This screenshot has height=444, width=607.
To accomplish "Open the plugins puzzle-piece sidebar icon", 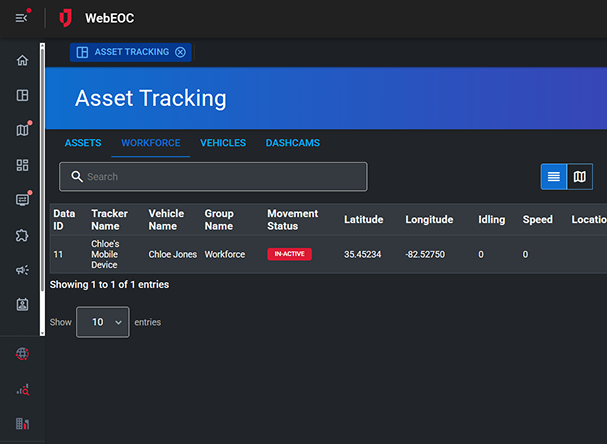I will (22, 235).
